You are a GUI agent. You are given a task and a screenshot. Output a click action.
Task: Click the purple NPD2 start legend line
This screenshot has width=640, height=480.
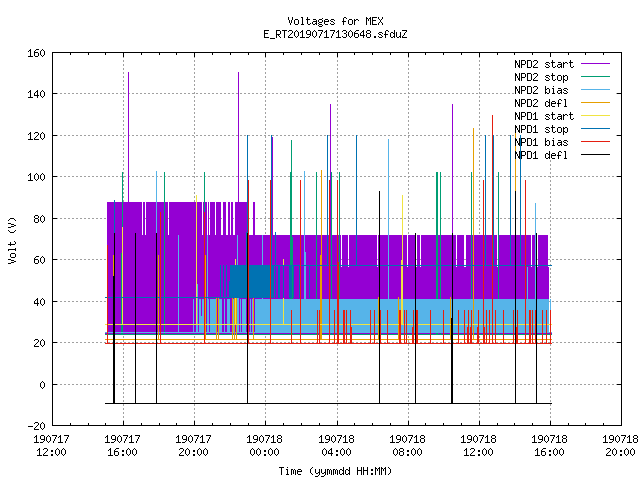(x=596, y=64)
